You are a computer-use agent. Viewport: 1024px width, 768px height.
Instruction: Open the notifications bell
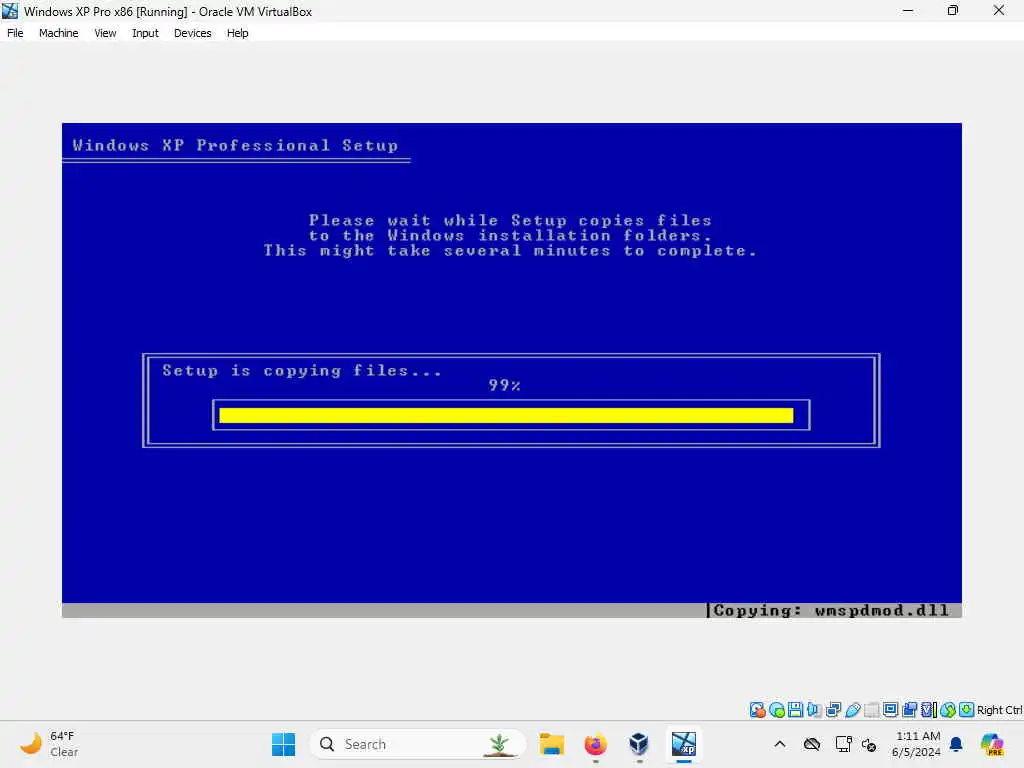pos(956,744)
